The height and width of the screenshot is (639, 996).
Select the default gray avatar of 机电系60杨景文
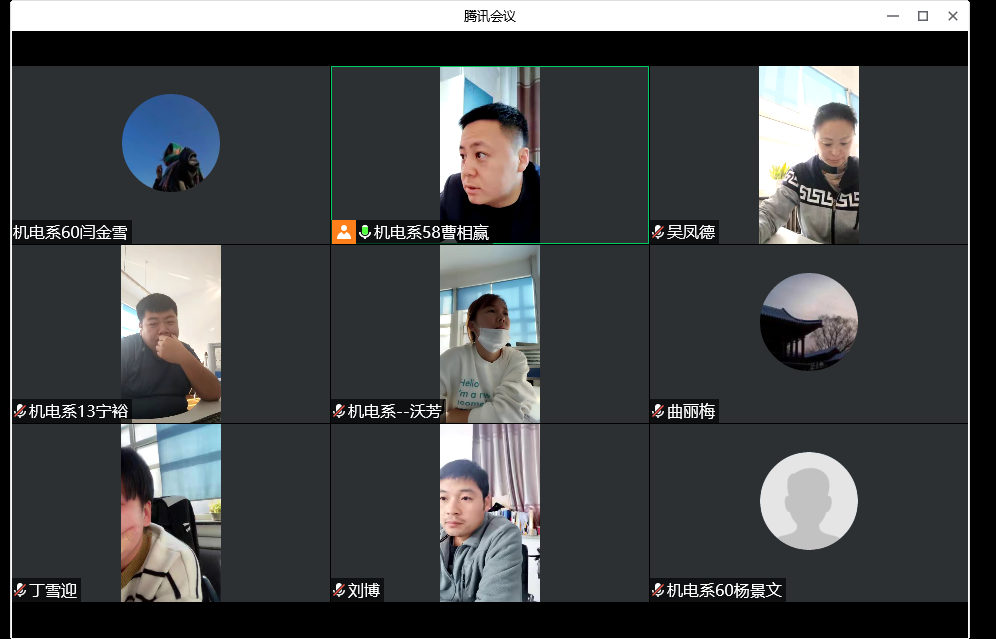point(808,501)
